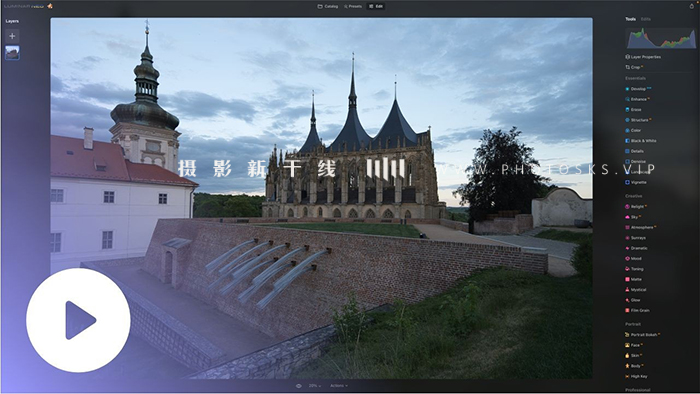Add a new layer with plus button
700x394 pixels.
coord(12,36)
